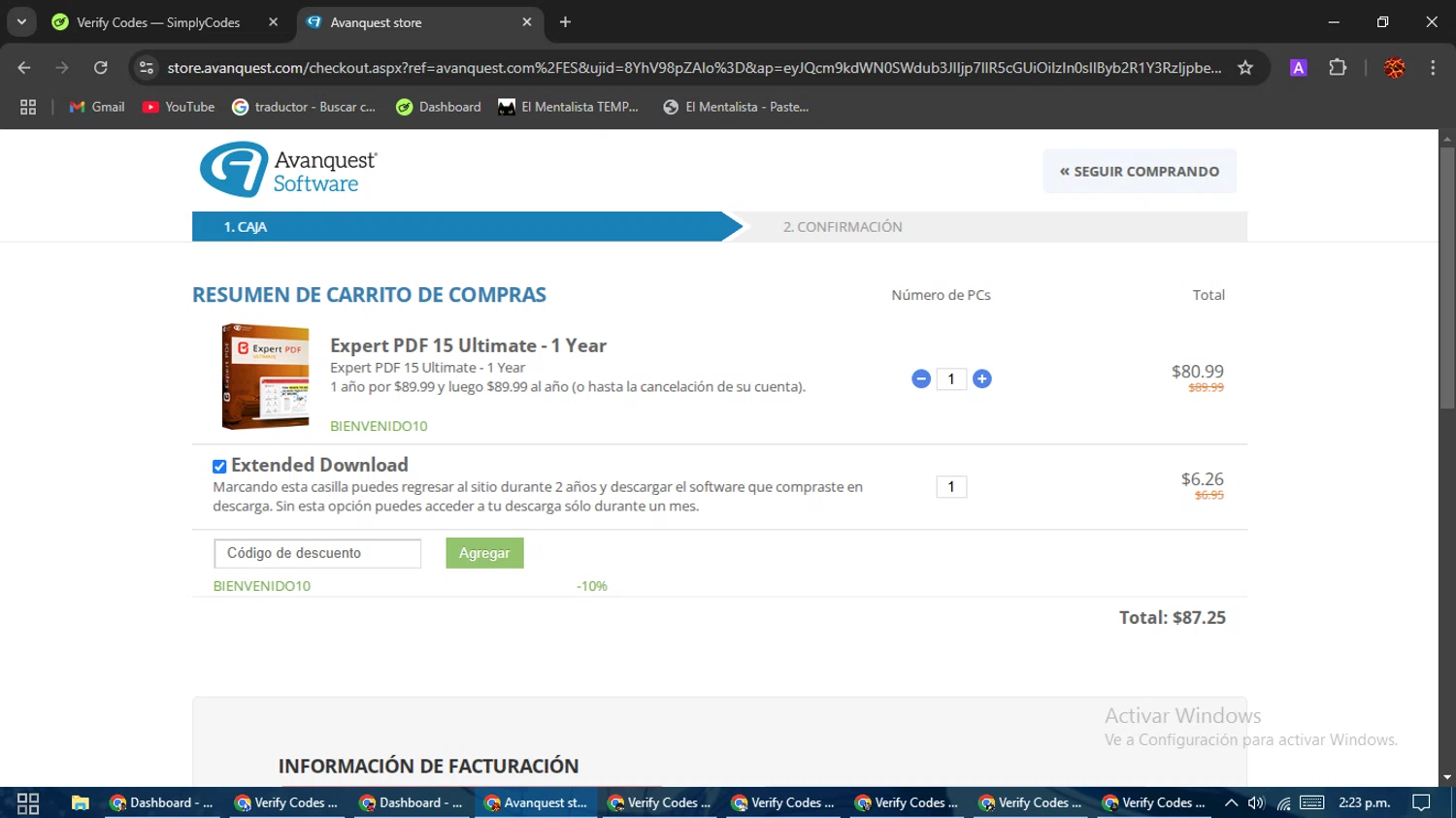The width and height of the screenshot is (1456, 818).
Task: Click the scrollbar down arrow
Action: 1447,777
